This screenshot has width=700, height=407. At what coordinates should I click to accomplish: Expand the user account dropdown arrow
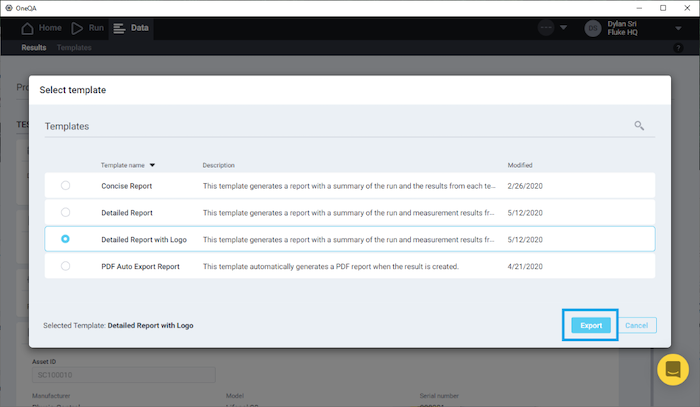(678, 28)
